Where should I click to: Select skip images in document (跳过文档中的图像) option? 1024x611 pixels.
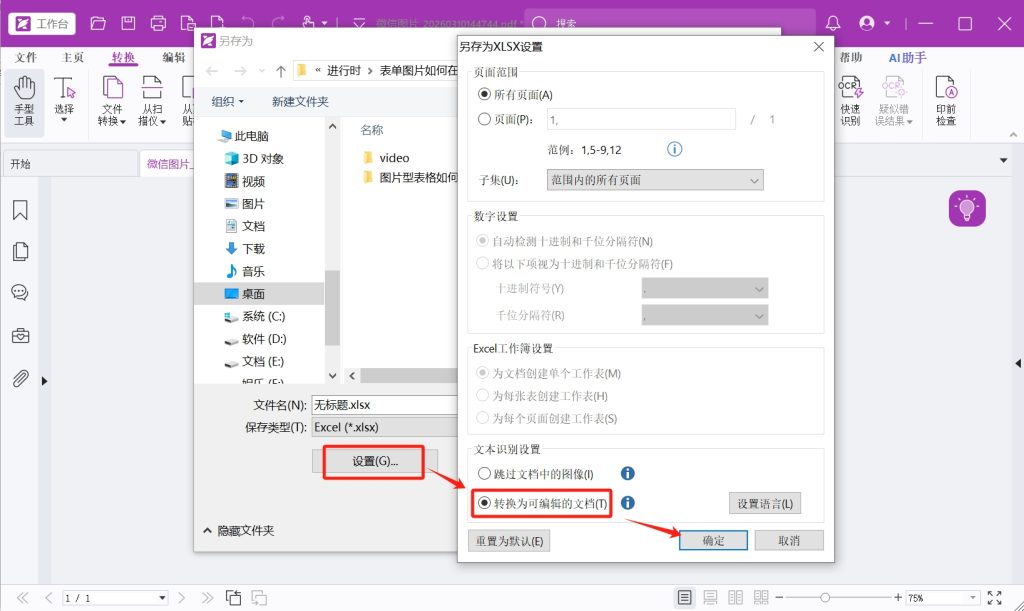485,474
